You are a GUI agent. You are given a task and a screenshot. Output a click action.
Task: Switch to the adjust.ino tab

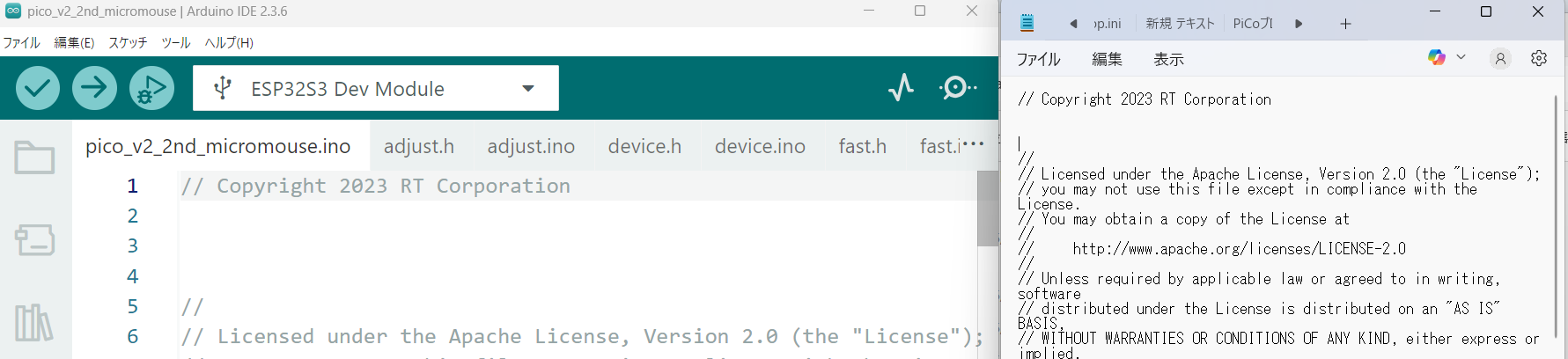click(531, 146)
